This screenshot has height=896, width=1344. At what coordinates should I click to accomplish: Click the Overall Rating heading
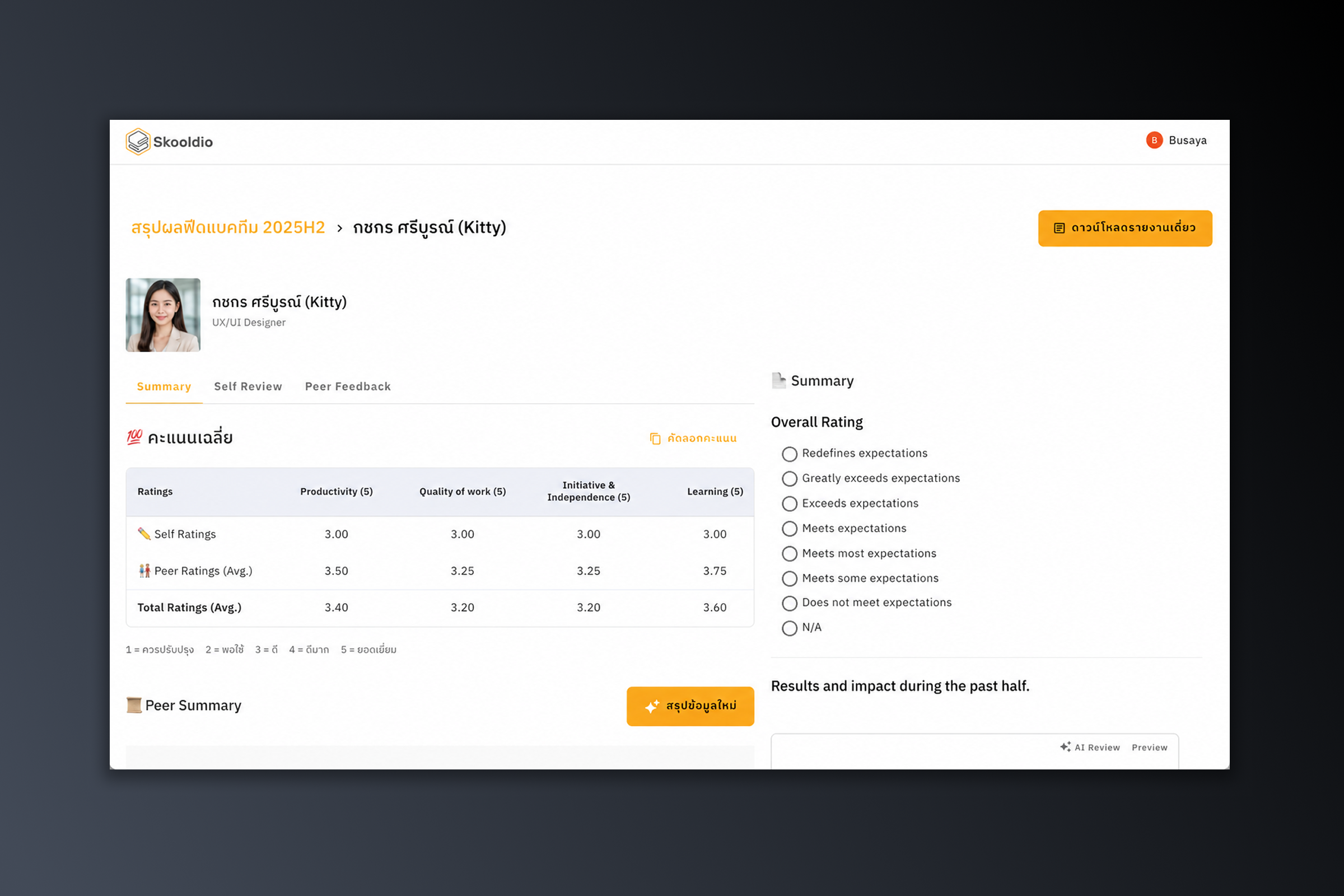pos(816,422)
